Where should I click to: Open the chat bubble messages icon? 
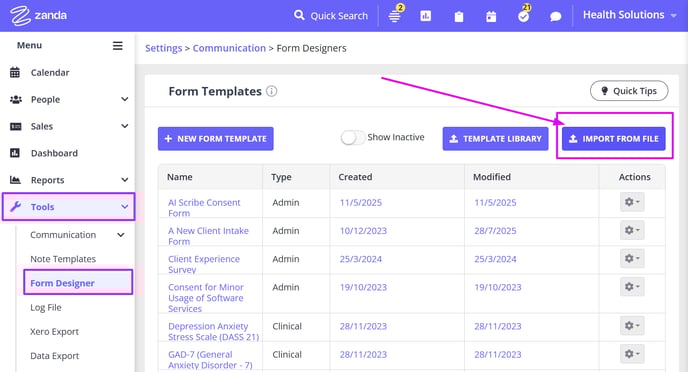pos(555,17)
